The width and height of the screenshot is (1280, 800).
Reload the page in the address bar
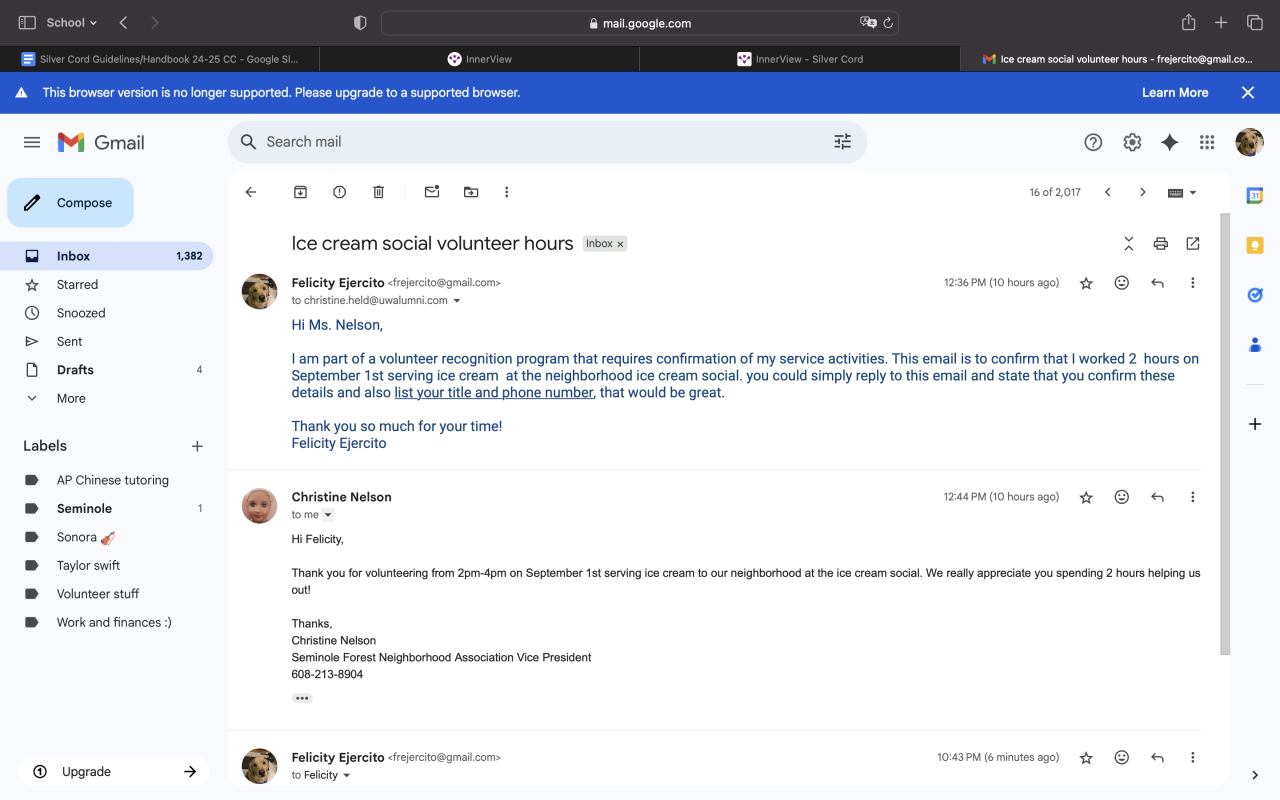[x=888, y=23]
